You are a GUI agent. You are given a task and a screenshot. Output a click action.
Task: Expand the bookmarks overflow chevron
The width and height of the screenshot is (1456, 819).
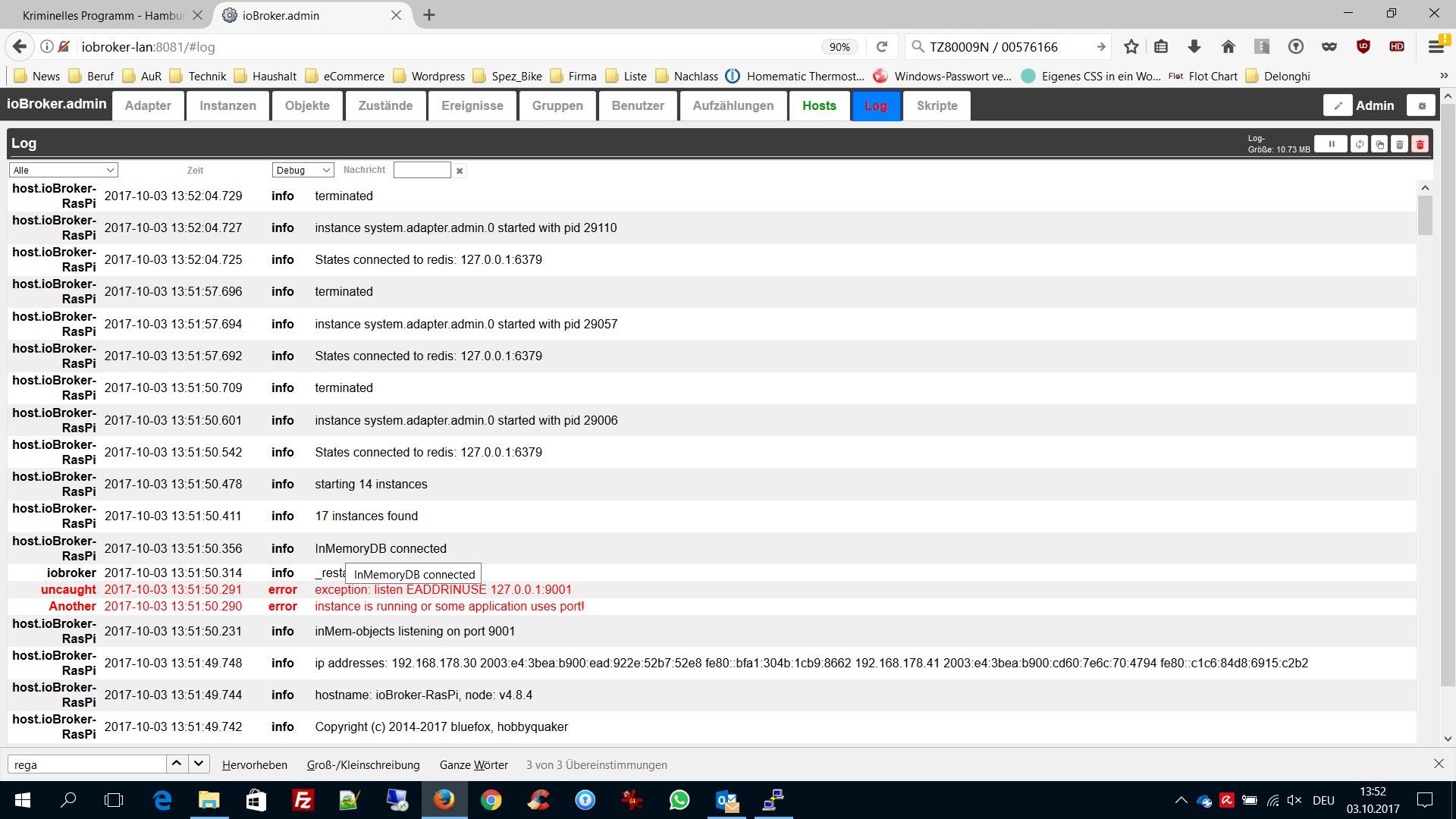(x=1443, y=76)
